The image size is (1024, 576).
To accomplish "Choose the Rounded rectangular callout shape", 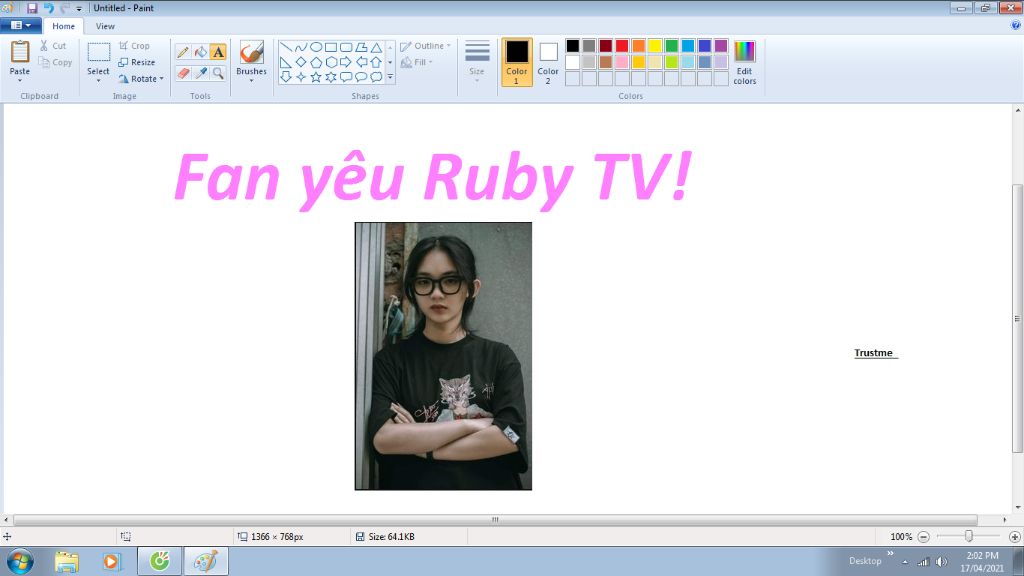I will [x=345, y=77].
